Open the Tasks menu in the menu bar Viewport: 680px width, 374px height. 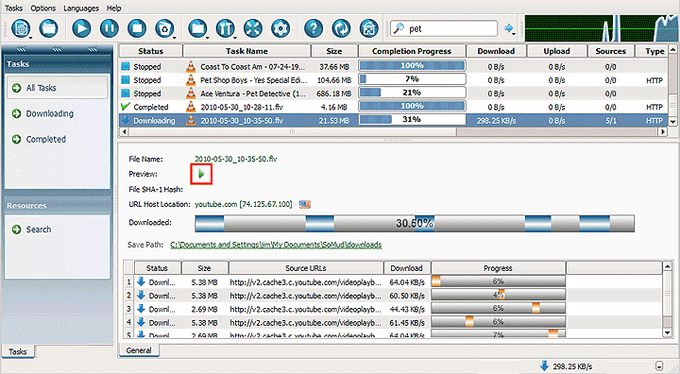click(13, 8)
